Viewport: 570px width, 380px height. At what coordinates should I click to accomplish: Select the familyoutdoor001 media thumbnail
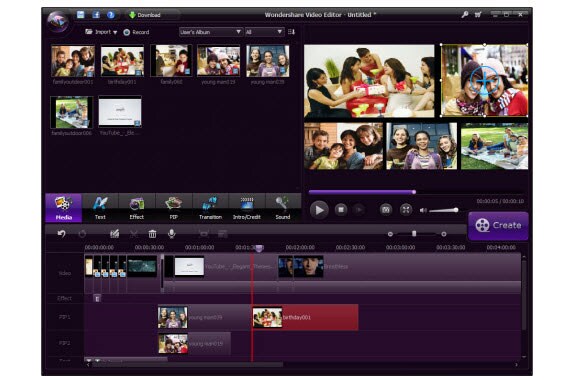[x=73, y=61]
